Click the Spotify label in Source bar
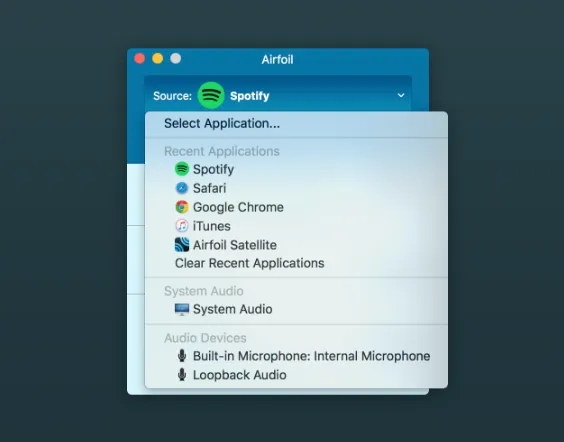The width and height of the screenshot is (564, 442). [x=250, y=96]
